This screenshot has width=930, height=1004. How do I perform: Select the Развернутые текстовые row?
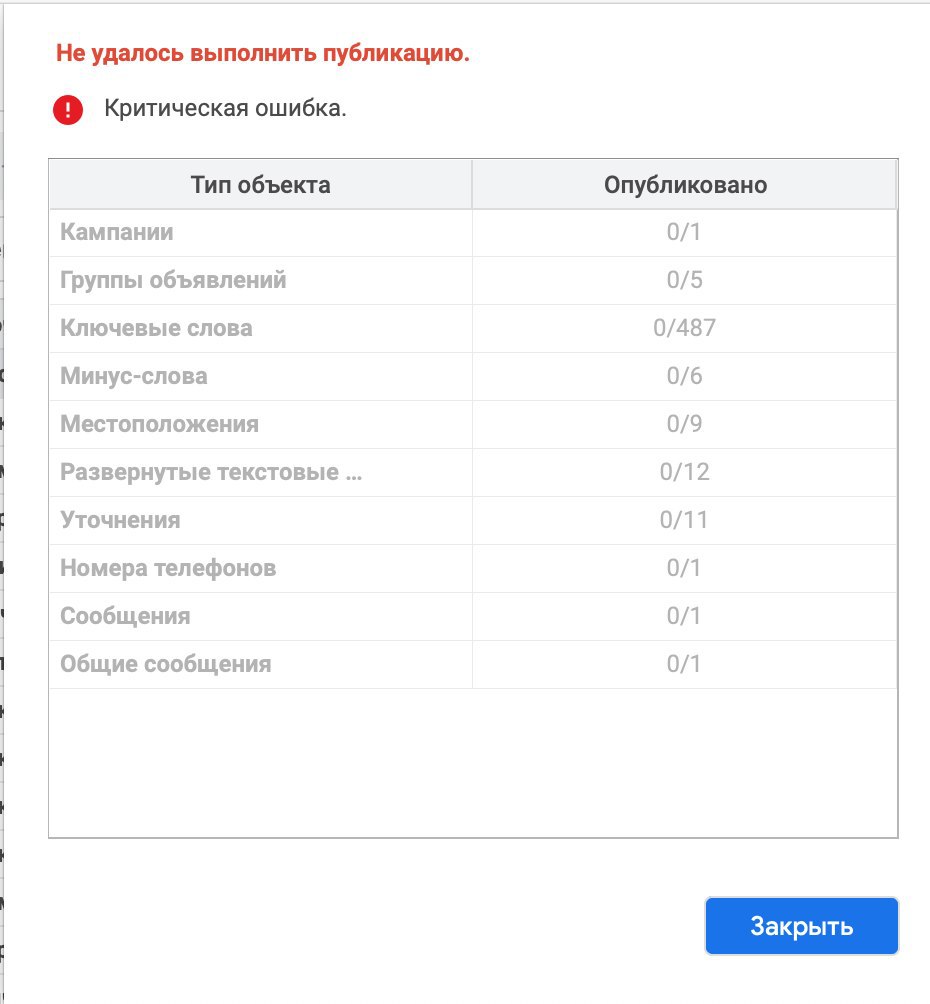tap(473, 473)
